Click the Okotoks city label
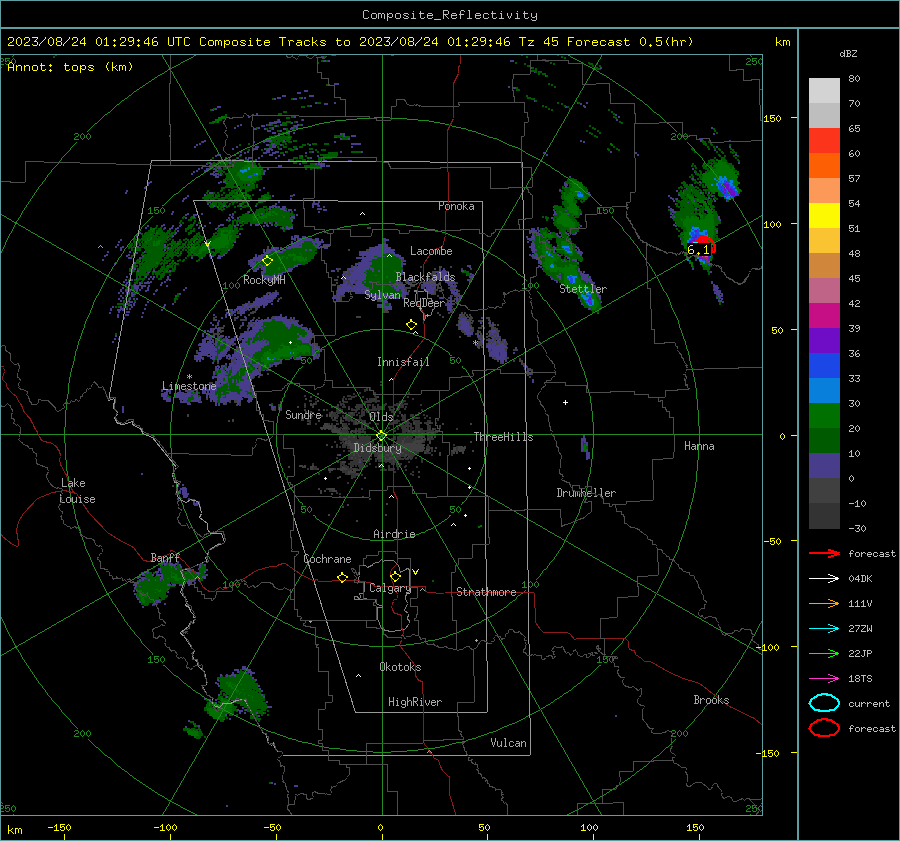900x841 pixels. (x=400, y=667)
